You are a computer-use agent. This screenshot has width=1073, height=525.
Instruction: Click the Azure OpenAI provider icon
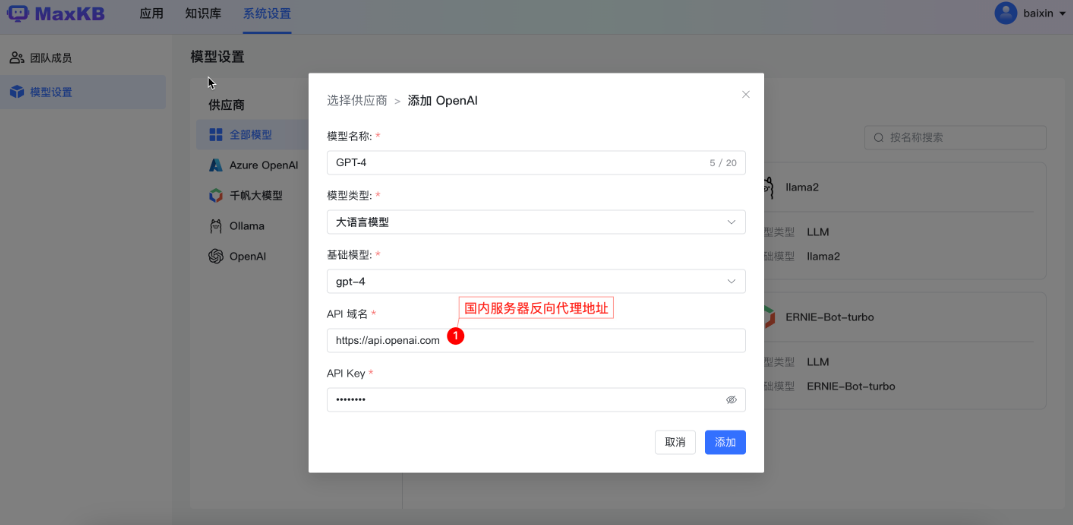(x=215, y=165)
